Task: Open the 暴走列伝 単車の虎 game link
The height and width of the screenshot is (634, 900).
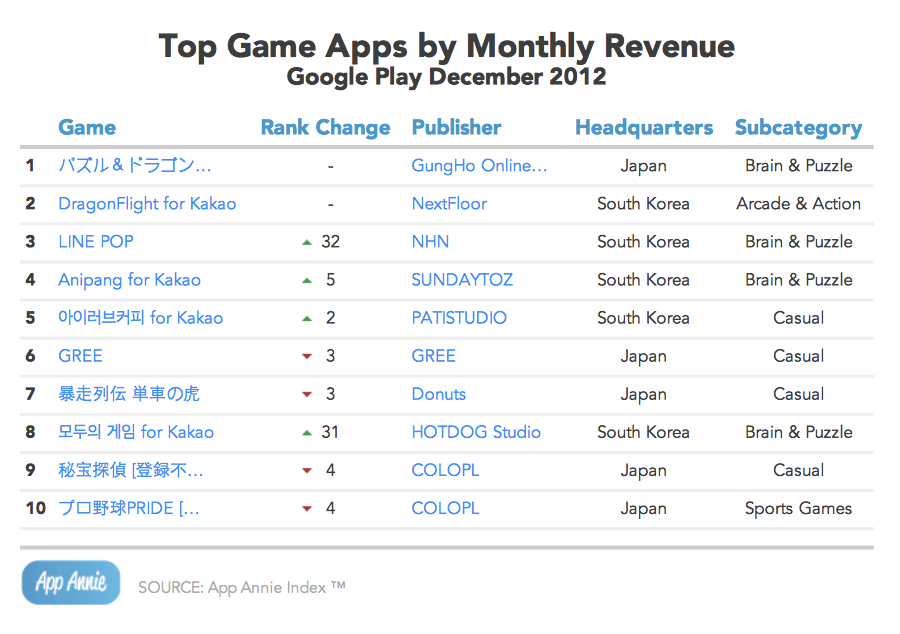Action: (x=129, y=394)
